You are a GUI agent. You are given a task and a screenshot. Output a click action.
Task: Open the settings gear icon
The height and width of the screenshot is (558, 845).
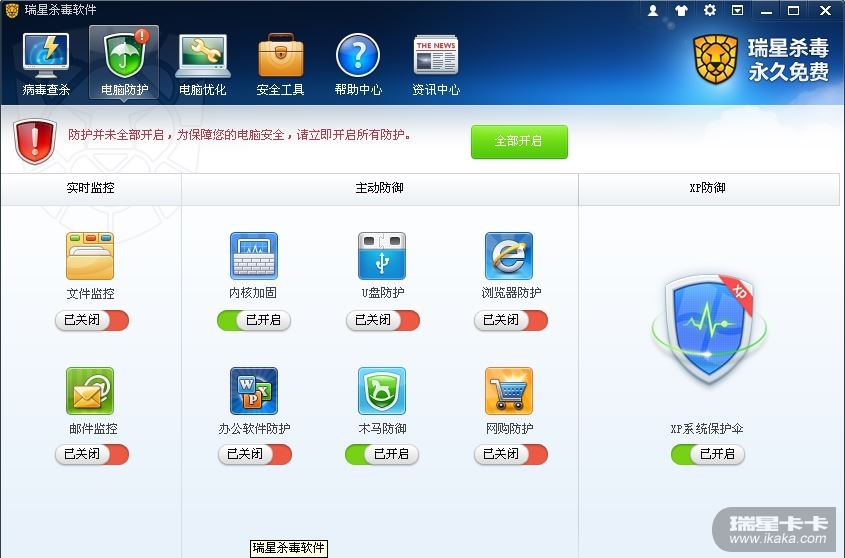710,10
